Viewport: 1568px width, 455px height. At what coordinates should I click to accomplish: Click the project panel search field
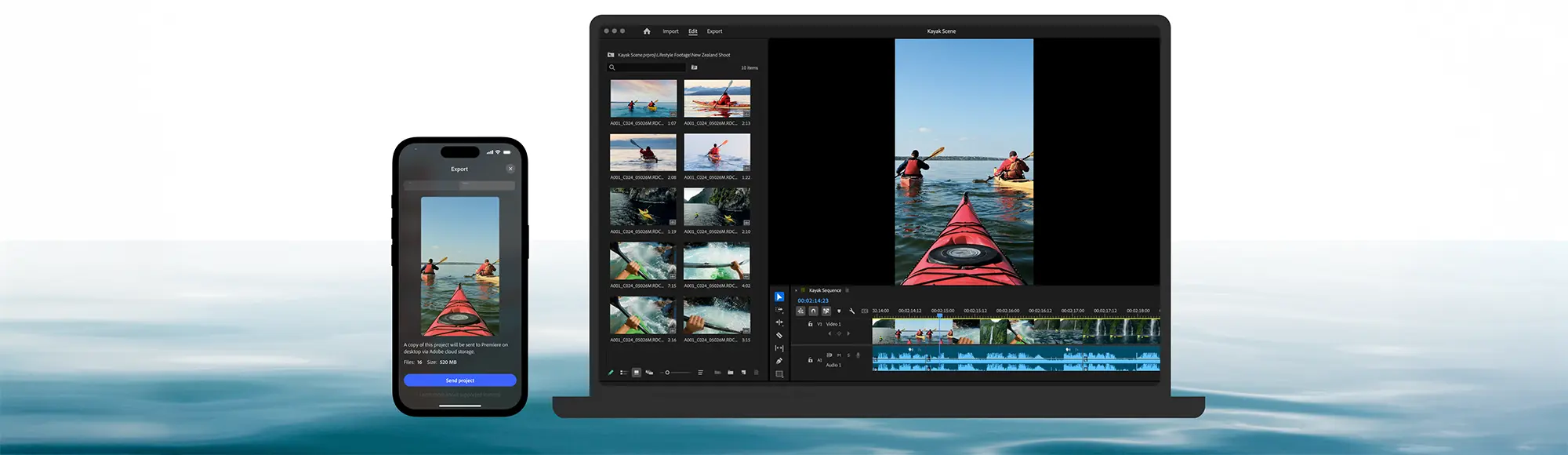coord(648,67)
